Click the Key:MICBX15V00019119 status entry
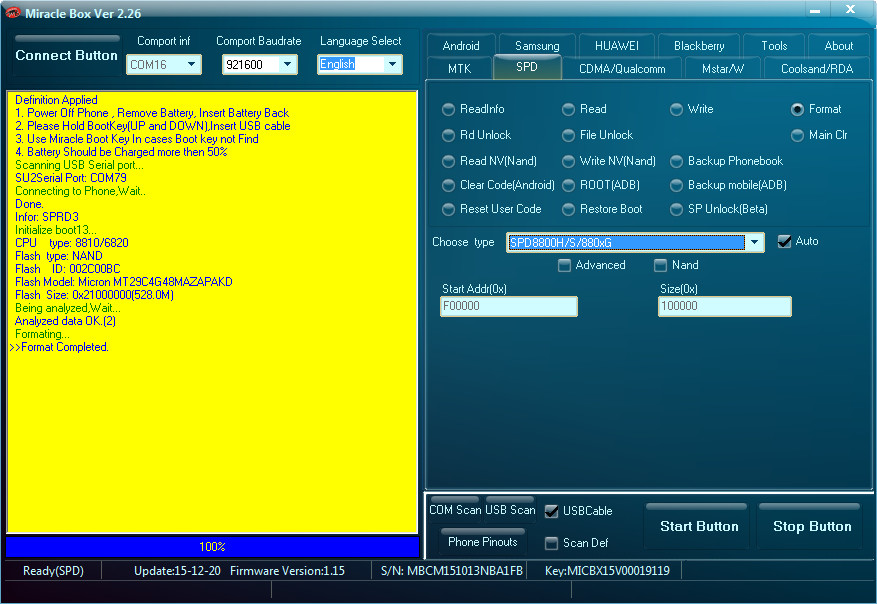This screenshot has height=604, width=877. (x=607, y=571)
